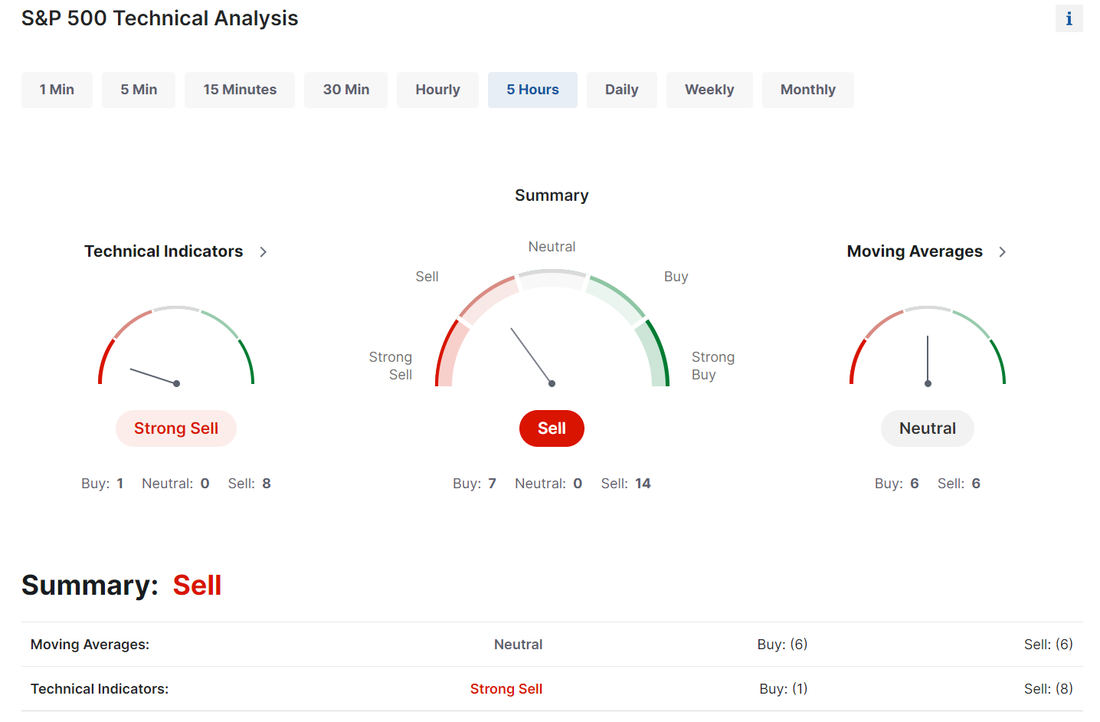Image resolution: width=1100 pixels, height=722 pixels.
Task: Click the Technical Indicators gauge needle
Action: 155,376
